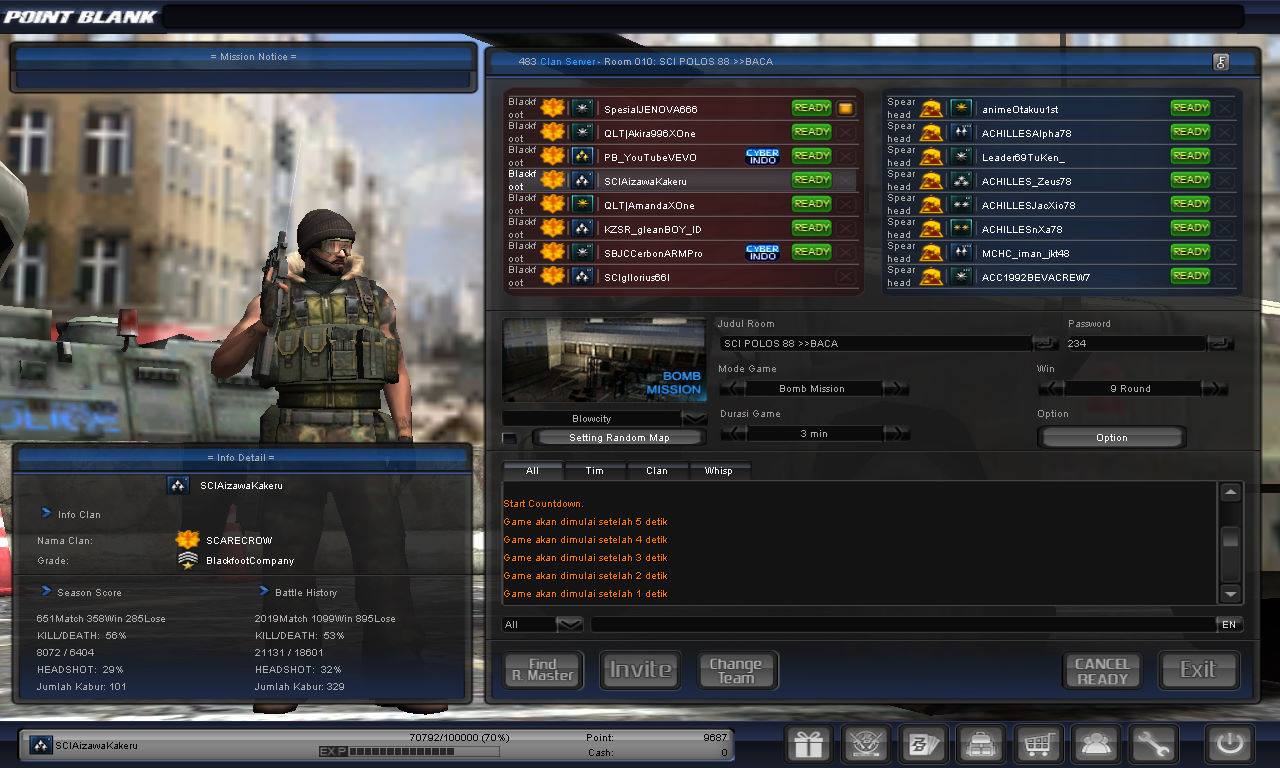Switch to the Whisp chat tab
This screenshot has width=1280, height=768.
click(718, 470)
